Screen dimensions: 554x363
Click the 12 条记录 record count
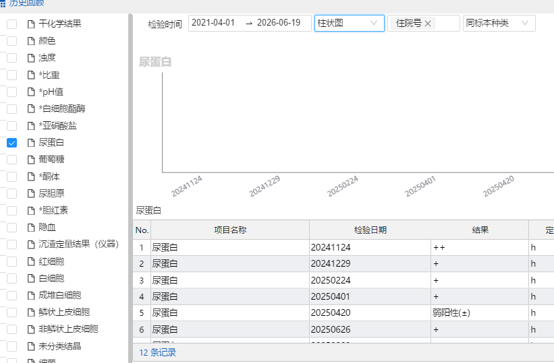click(x=158, y=352)
